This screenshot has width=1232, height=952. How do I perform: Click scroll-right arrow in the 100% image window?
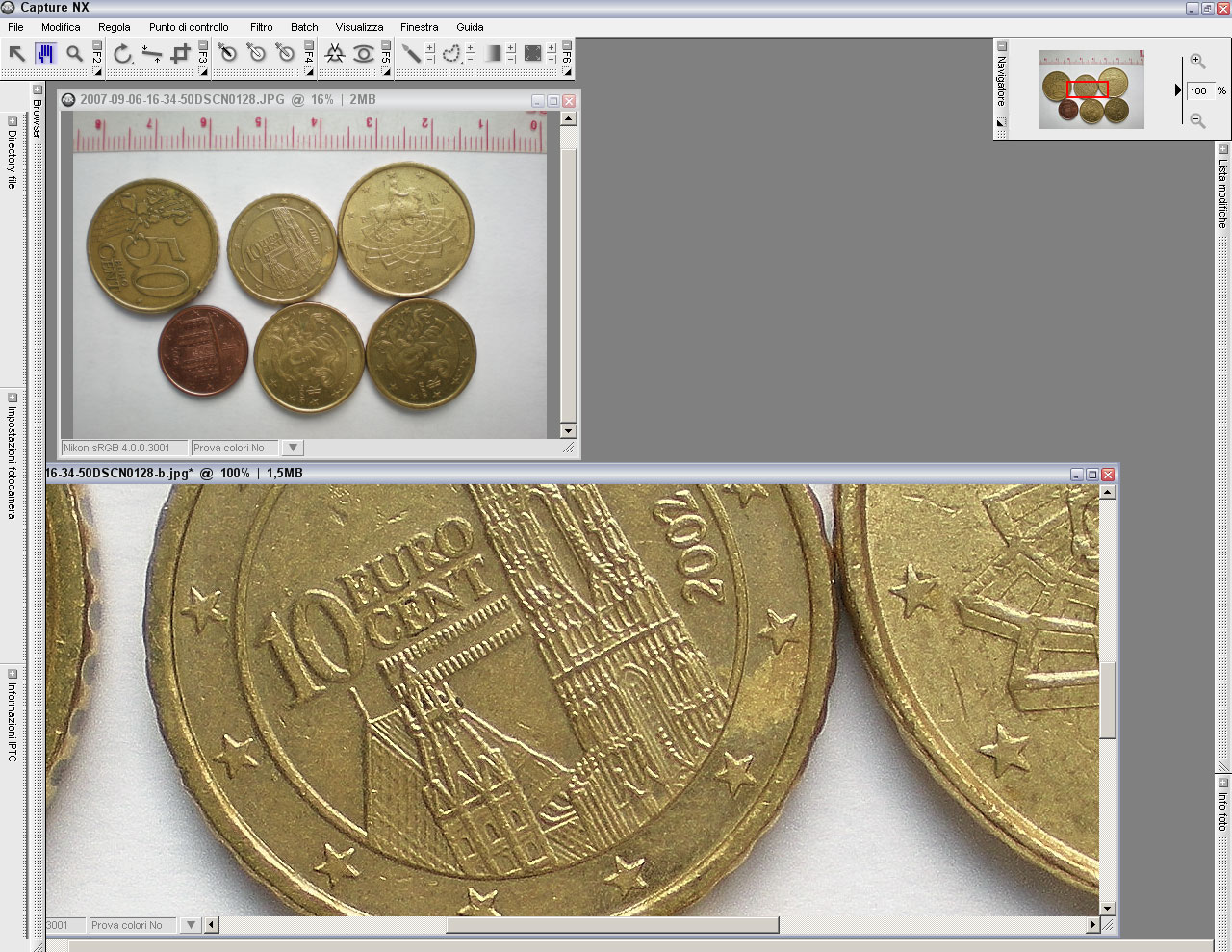click(1091, 925)
